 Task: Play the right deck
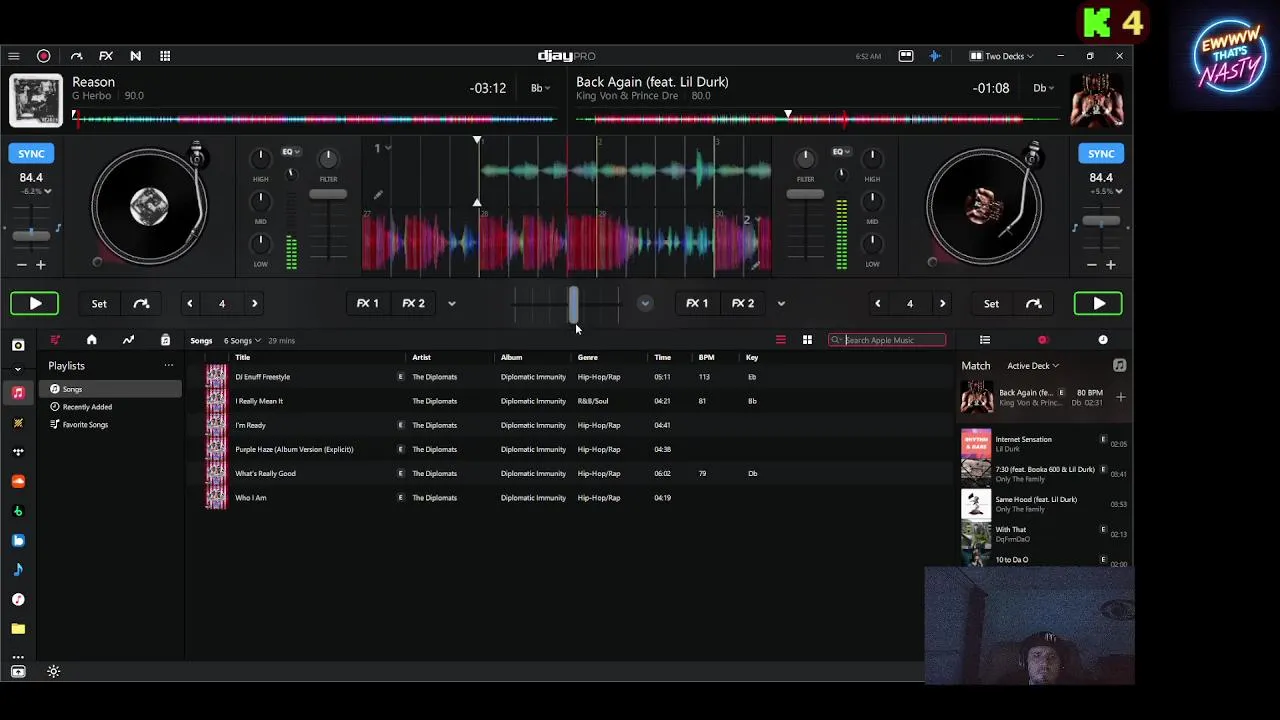point(1098,303)
